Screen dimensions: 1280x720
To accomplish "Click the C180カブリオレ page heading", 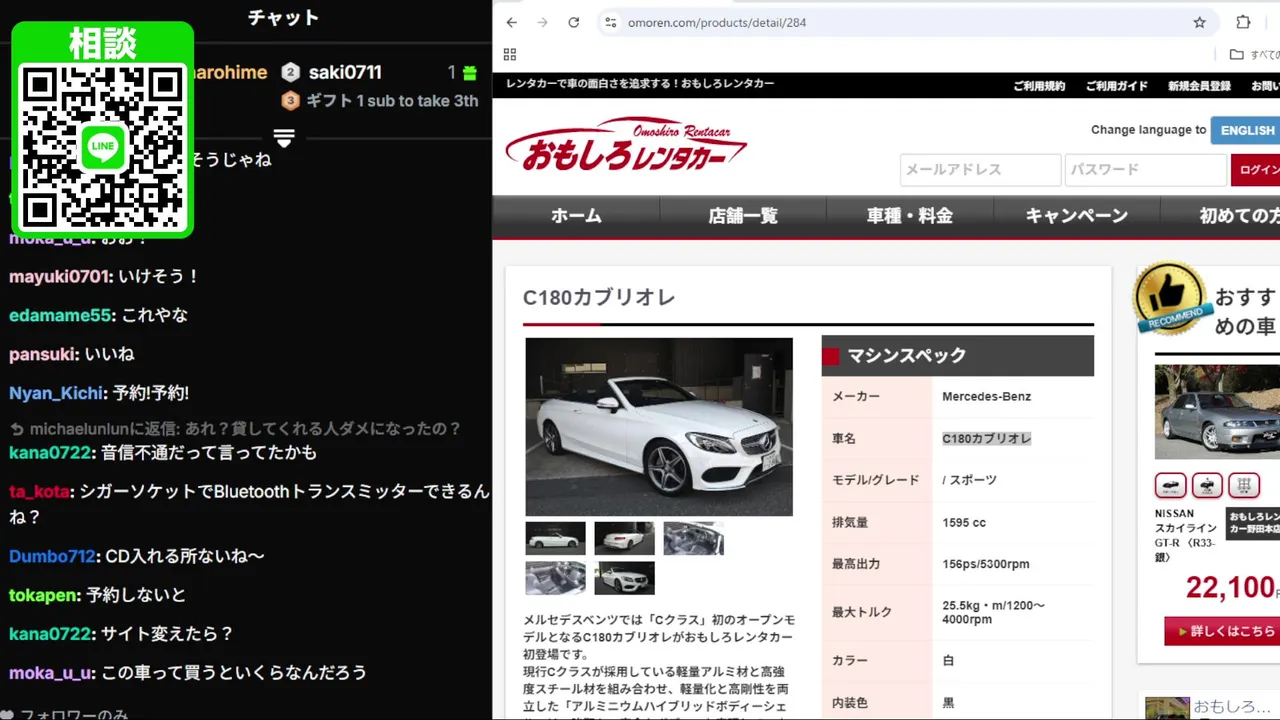I will click(599, 298).
